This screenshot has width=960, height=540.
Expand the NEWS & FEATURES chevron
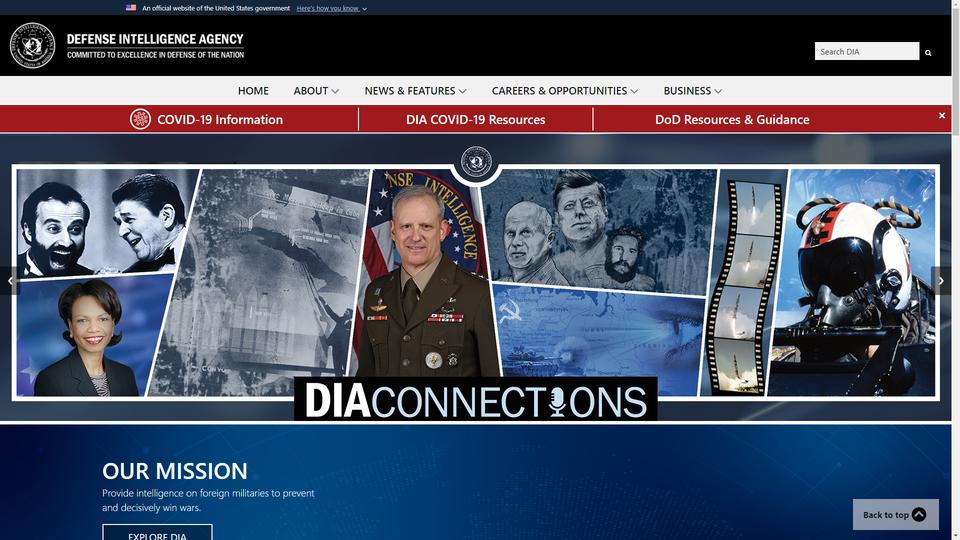tap(462, 91)
